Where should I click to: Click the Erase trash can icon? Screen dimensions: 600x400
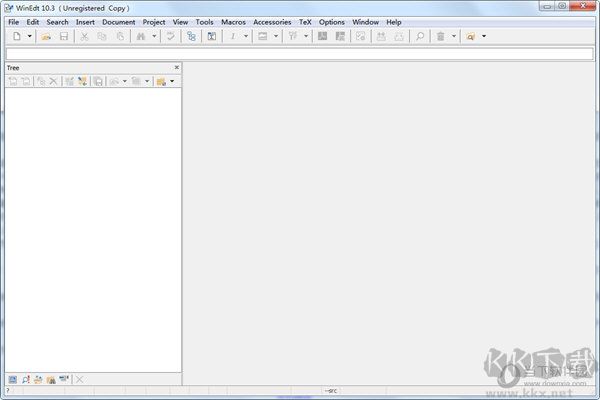440,36
